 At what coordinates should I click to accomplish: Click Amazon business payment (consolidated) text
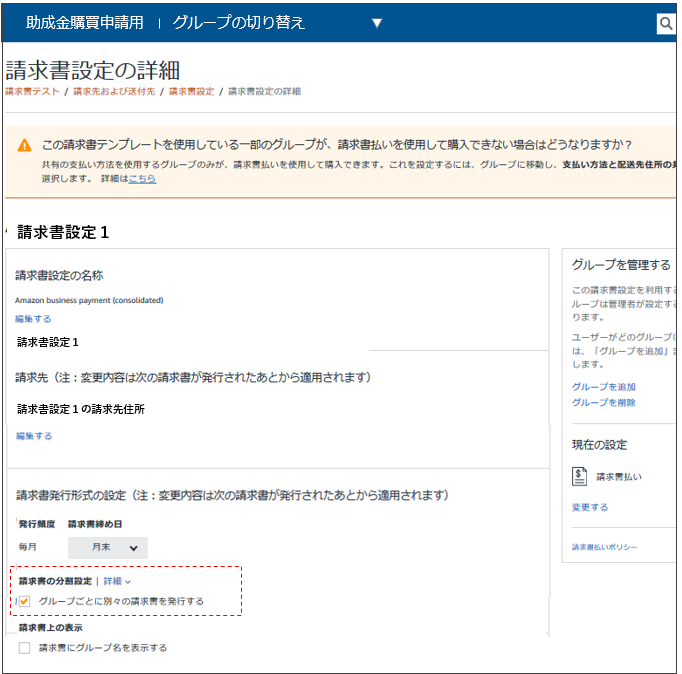(x=89, y=300)
